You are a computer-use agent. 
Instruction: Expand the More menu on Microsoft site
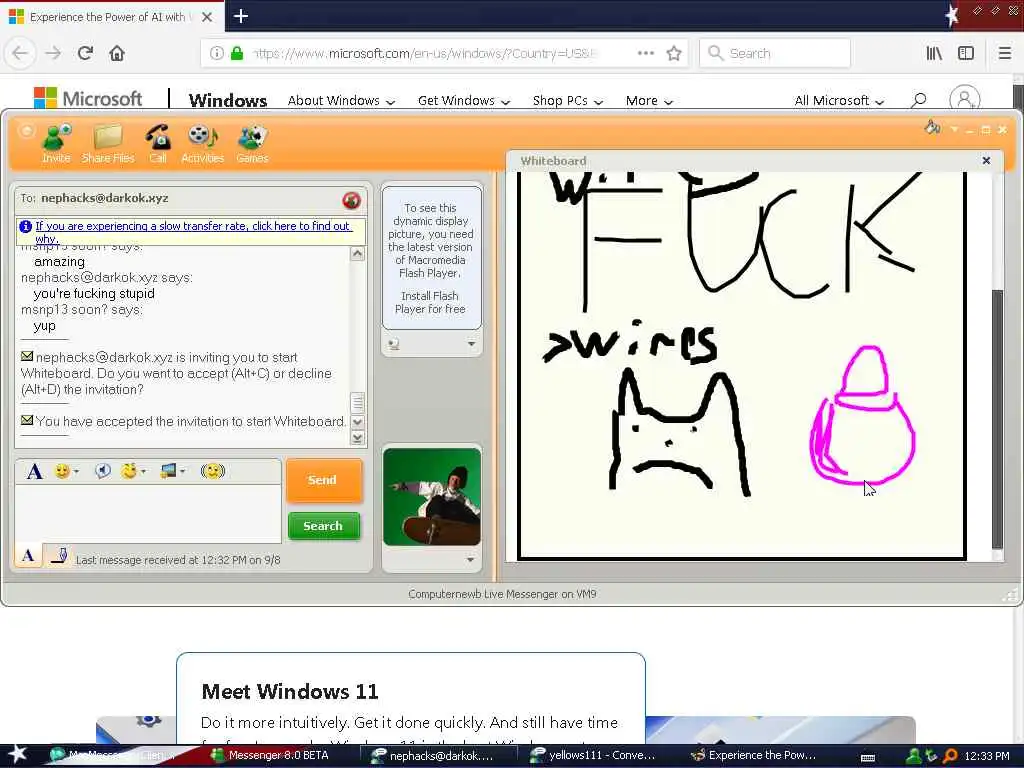point(649,101)
